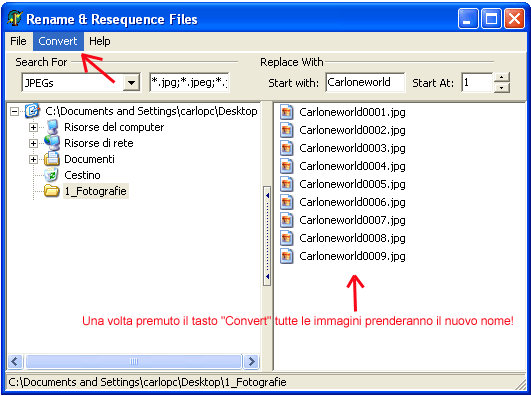This screenshot has width=531, height=396.
Task: Increase the Start At value with up arrow
Action: tap(502, 78)
